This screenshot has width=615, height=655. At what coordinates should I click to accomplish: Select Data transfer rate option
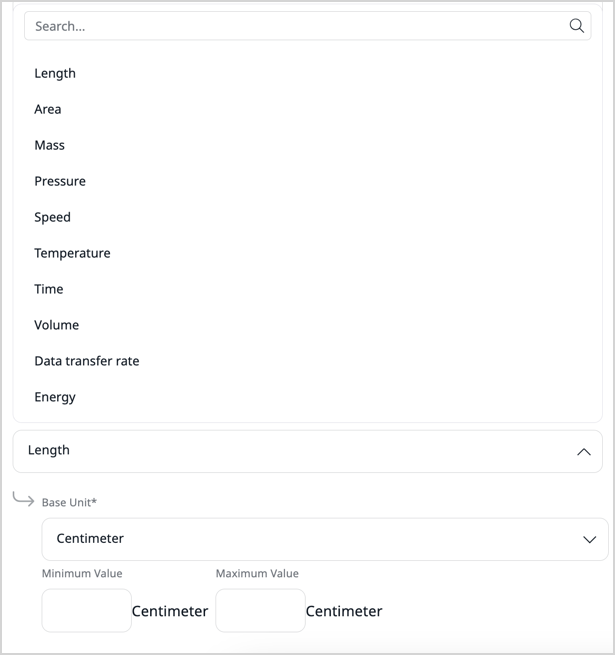click(87, 361)
